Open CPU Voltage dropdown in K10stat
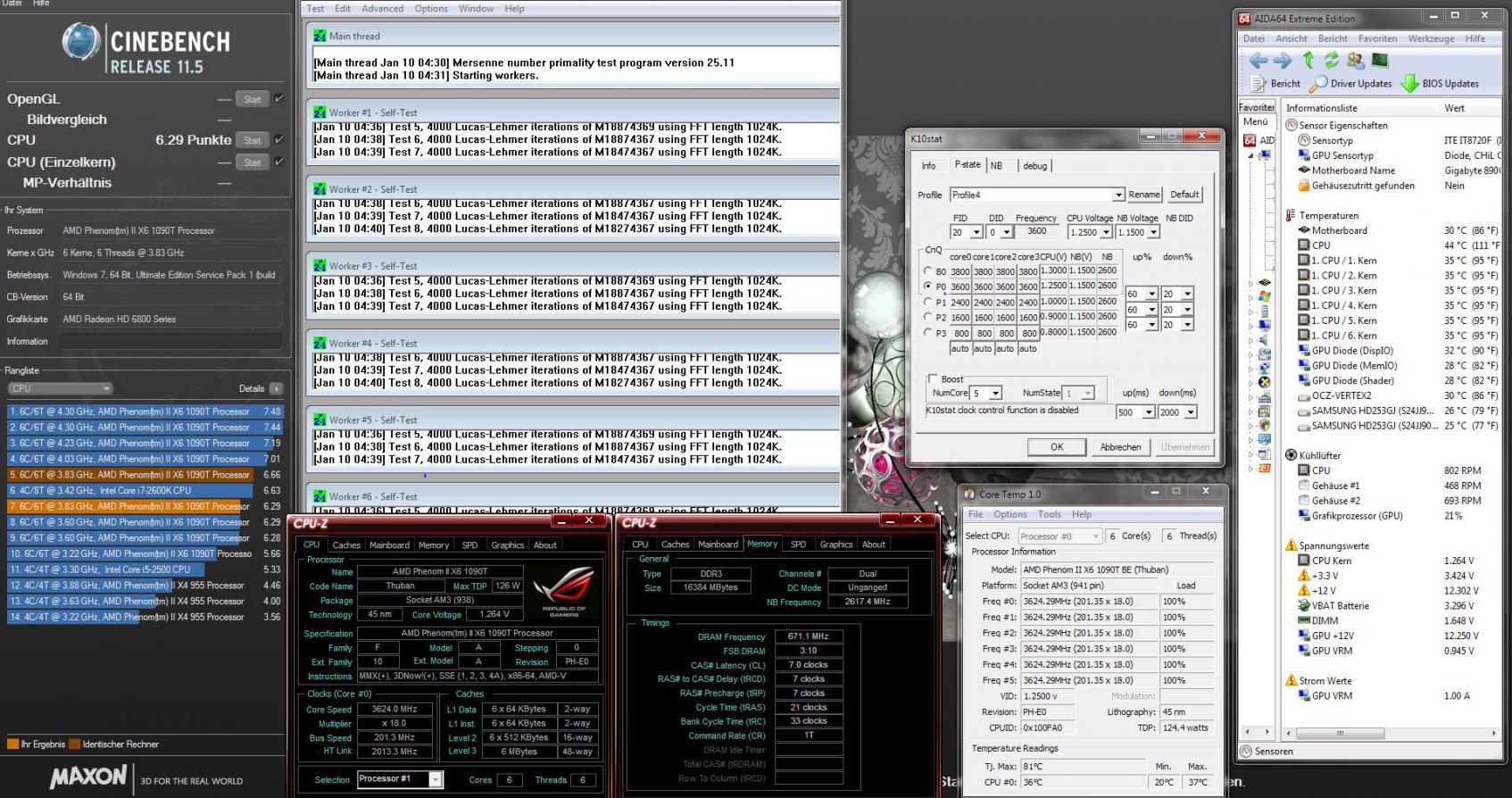This screenshot has width=1512, height=798. (x=1106, y=232)
